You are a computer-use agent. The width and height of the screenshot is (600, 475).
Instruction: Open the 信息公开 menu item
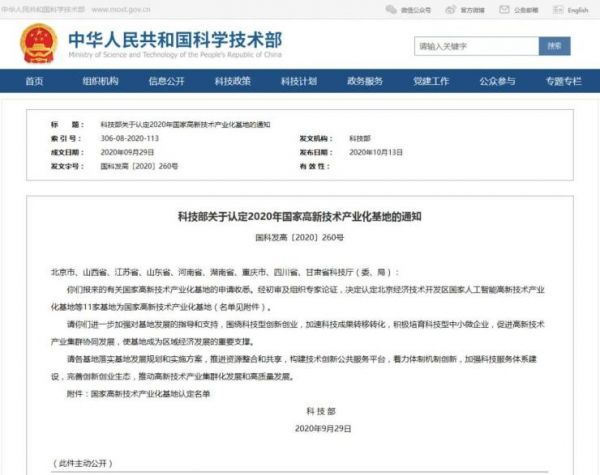[x=166, y=81]
